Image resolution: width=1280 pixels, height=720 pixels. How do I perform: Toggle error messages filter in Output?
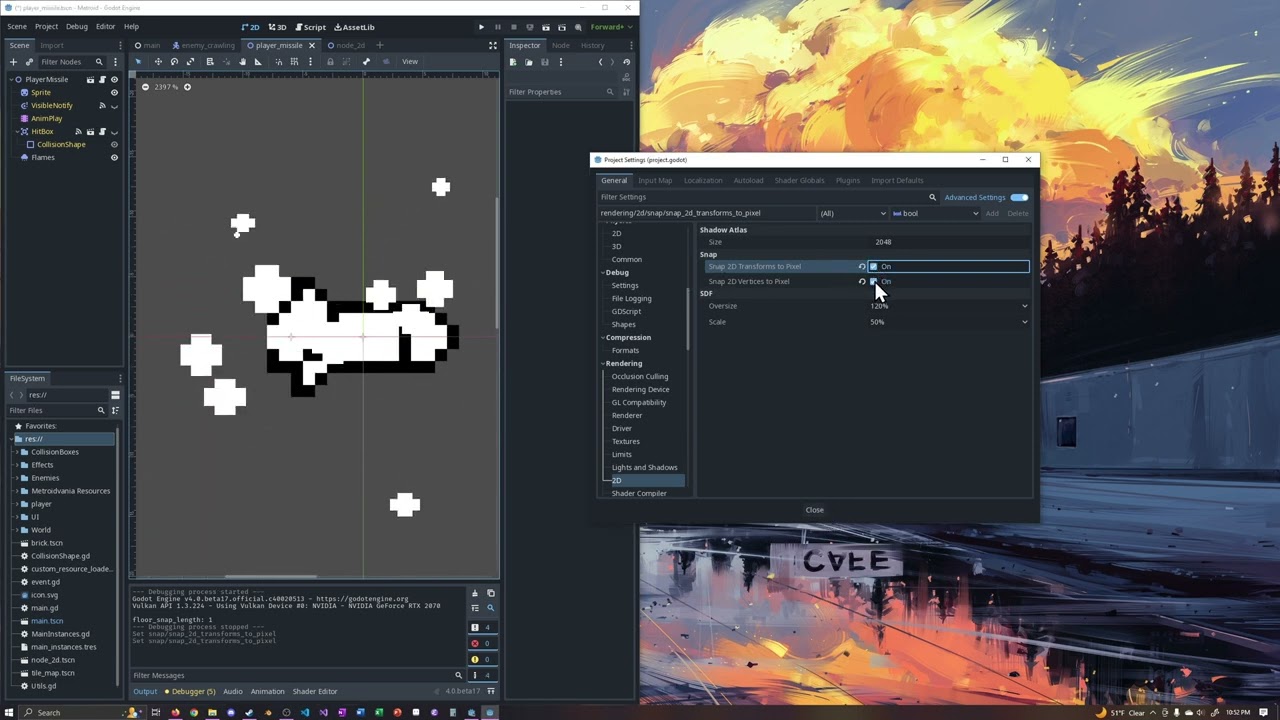(481, 643)
